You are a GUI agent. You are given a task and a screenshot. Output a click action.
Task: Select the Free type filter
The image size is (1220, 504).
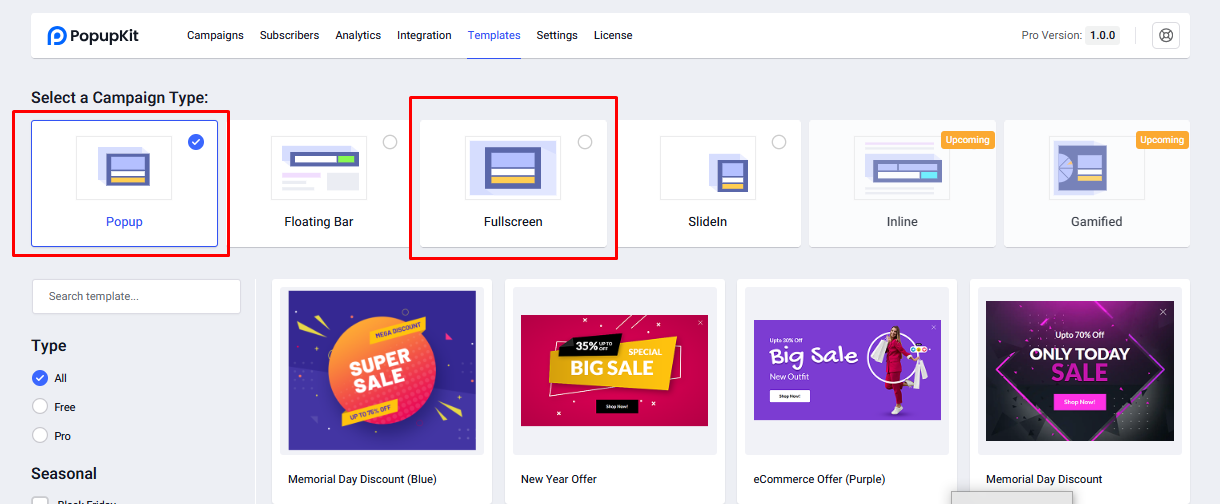pyautogui.click(x=40, y=406)
